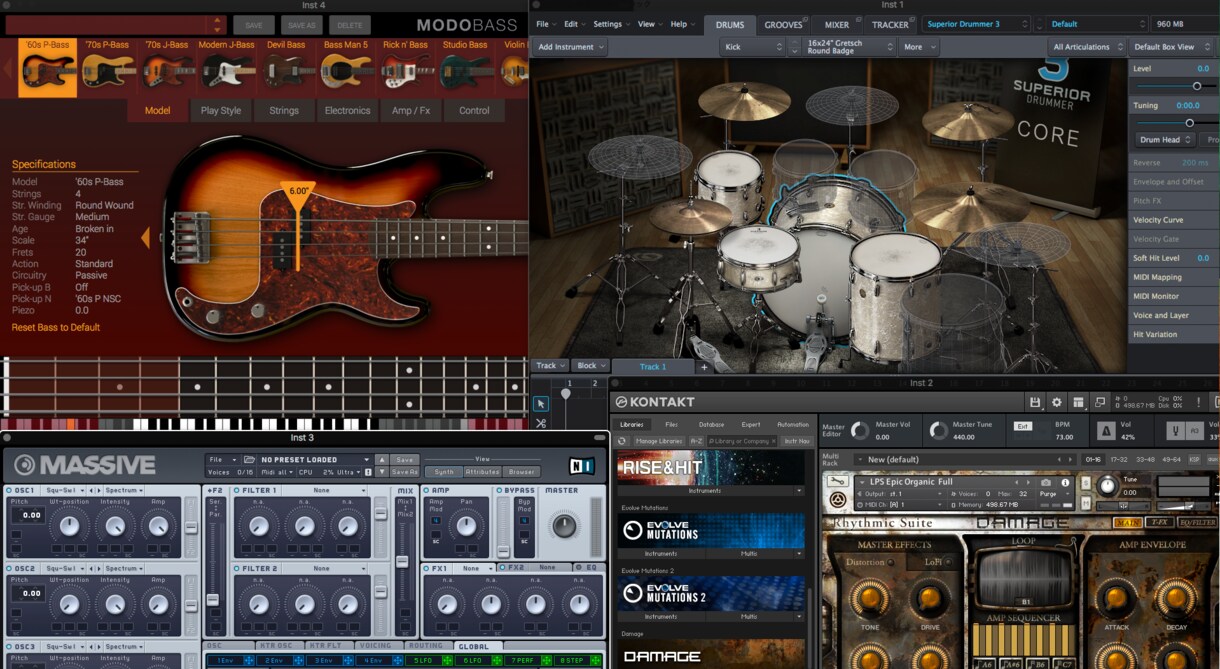The width and height of the screenshot is (1220, 669).
Task: Toggle OSC1 power button in Massive
Action: [11, 491]
